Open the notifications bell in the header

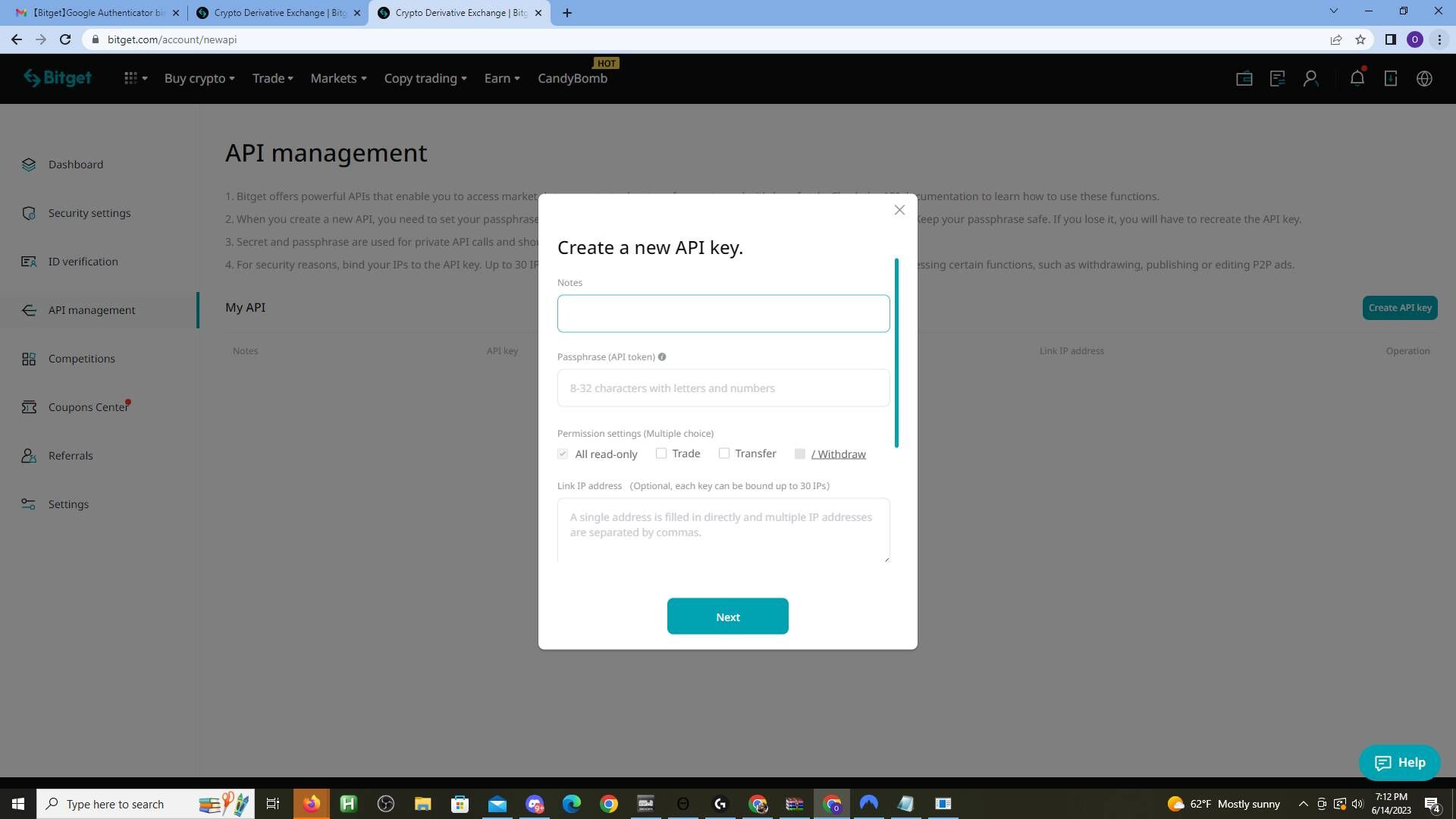tap(1357, 78)
